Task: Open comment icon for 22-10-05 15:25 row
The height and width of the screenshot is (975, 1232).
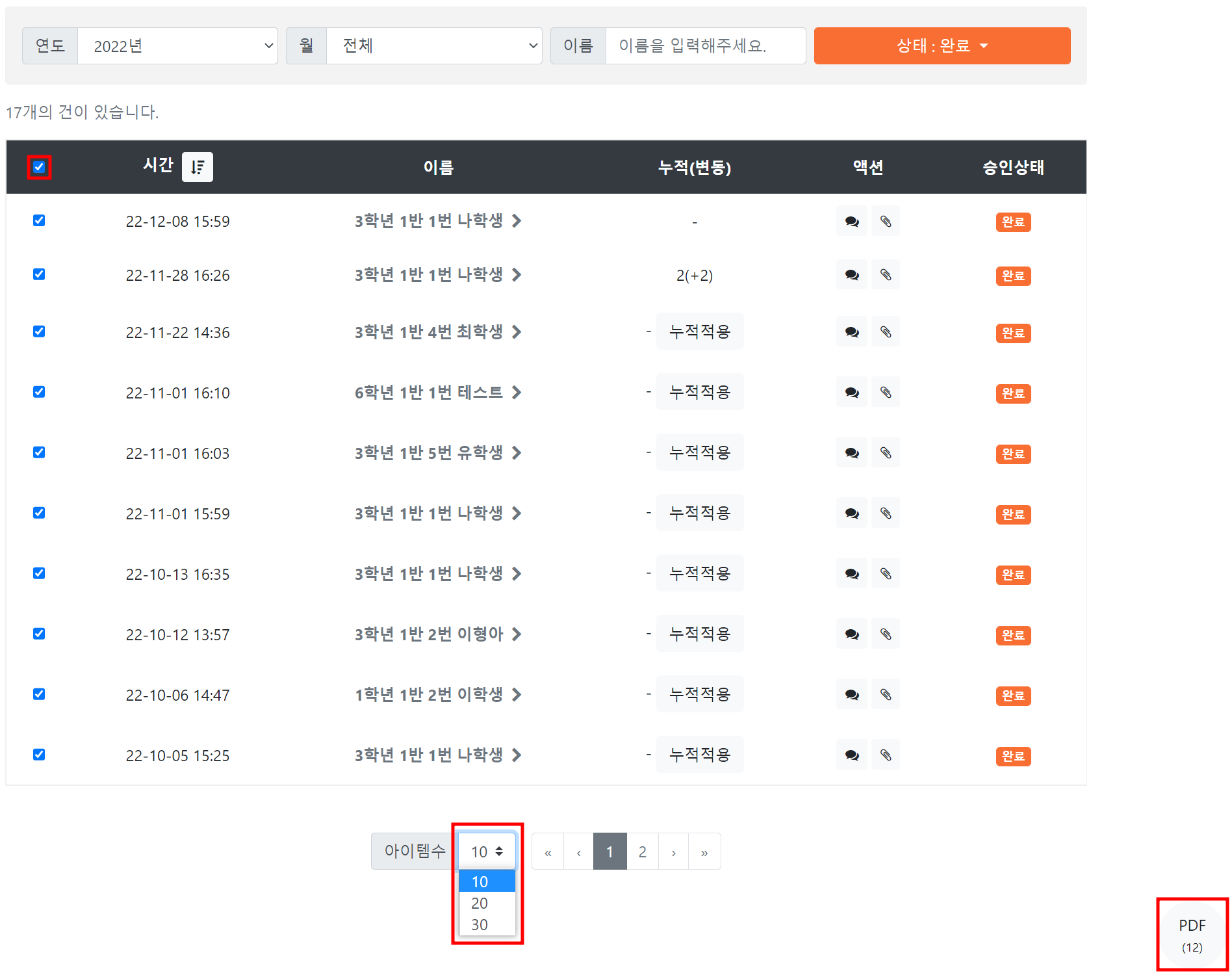Action: click(852, 756)
